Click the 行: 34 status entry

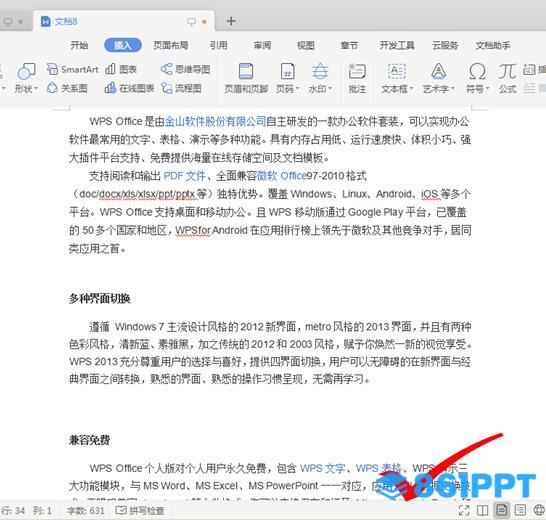(x=13, y=511)
